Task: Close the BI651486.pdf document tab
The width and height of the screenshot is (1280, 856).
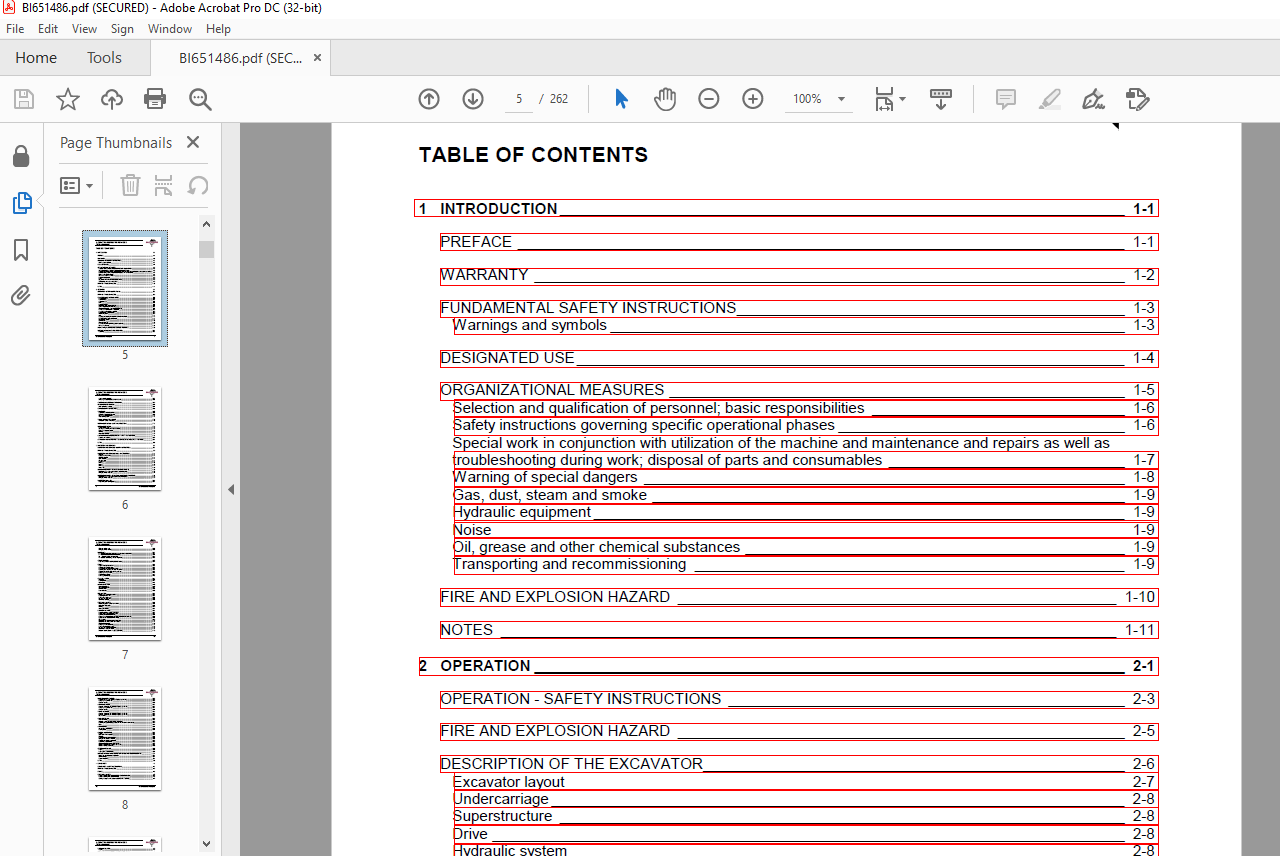Action: (x=318, y=58)
